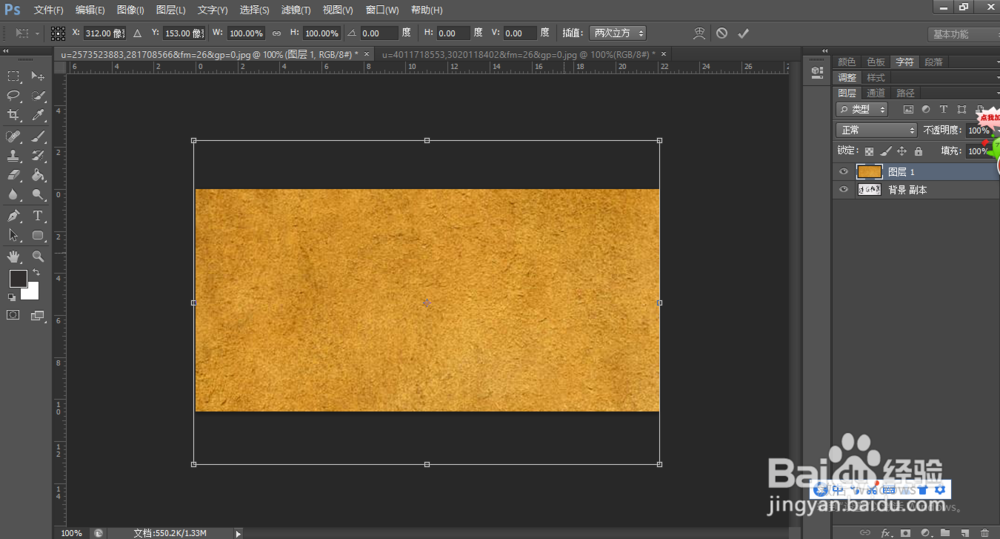This screenshot has height=539, width=1000.
Task: Choose the Pen tool
Action: tap(14, 216)
